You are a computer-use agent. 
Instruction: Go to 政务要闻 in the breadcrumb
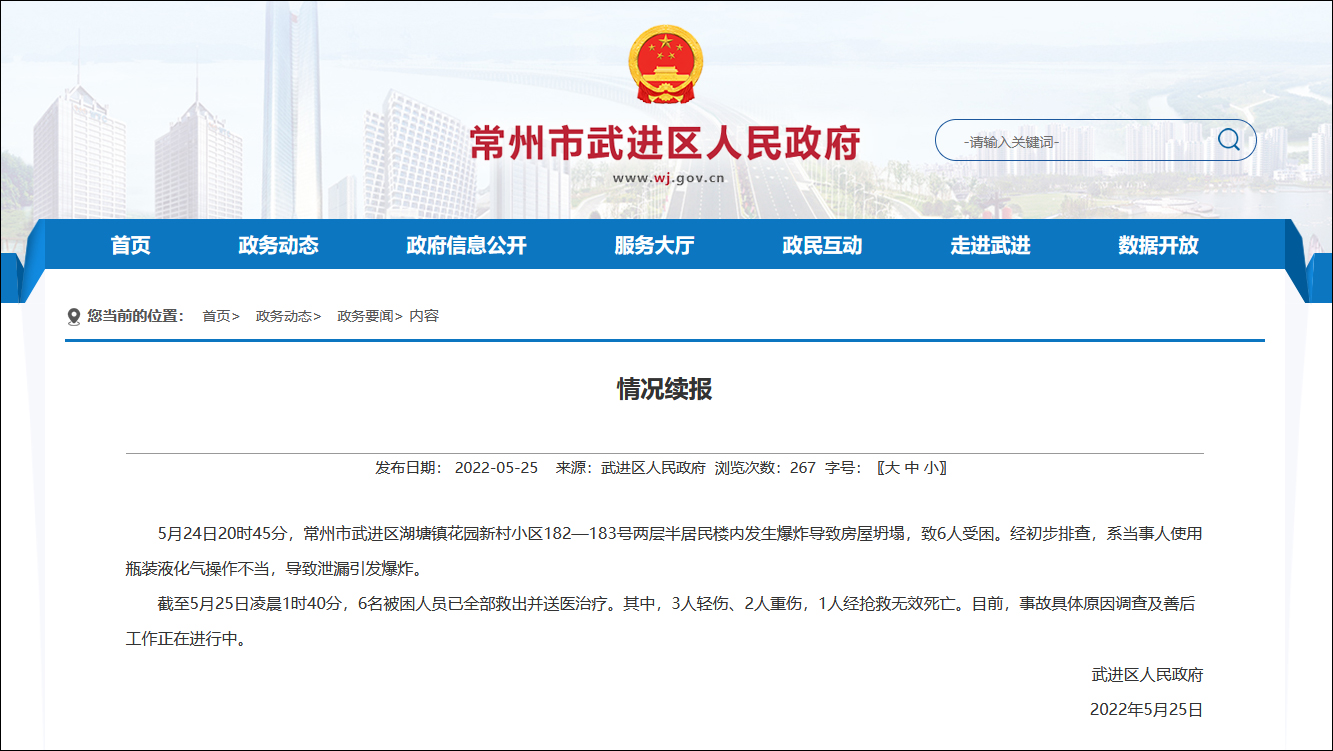365,316
